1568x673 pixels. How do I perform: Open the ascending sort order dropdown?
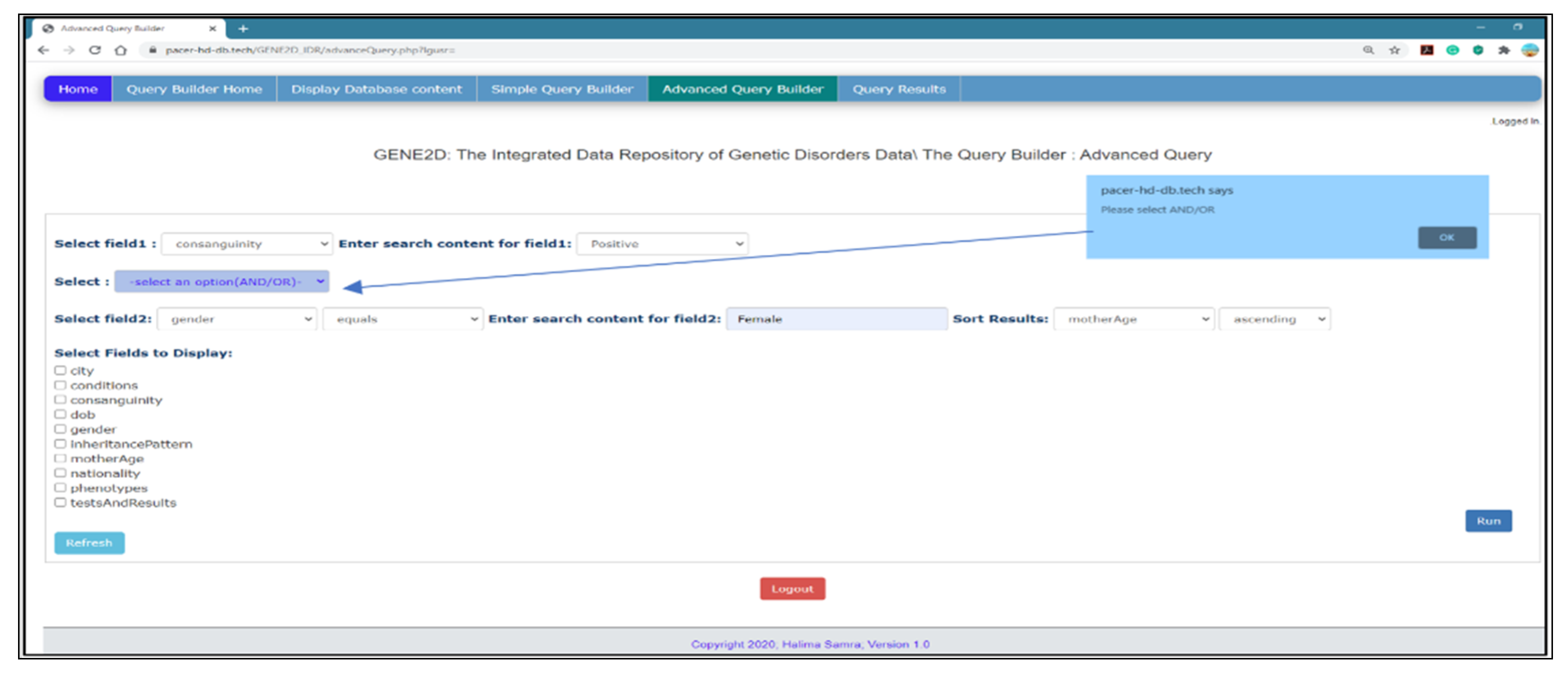pyautogui.click(x=1275, y=319)
